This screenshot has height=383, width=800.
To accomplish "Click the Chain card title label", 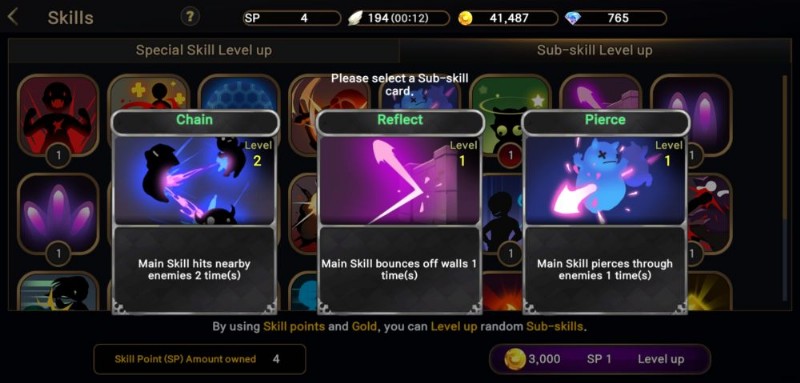I will pos(195,120).
